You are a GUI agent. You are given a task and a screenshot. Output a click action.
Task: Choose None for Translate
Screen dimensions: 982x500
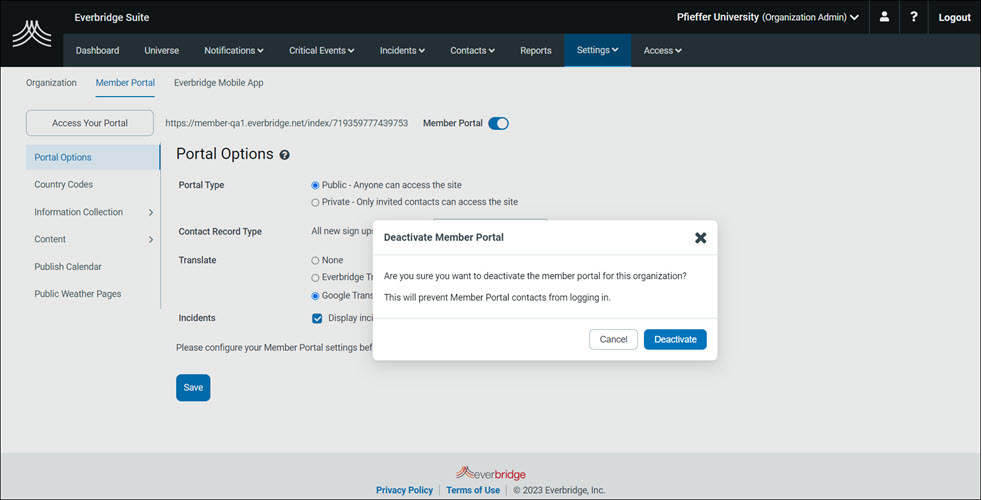tap(315, 261)
